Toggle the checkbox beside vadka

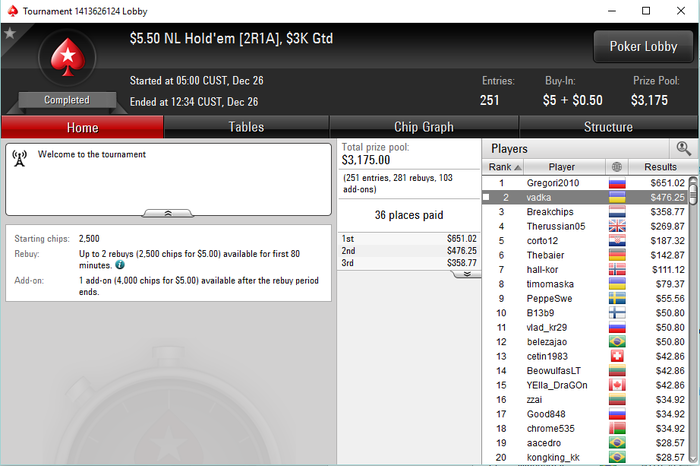487,197
